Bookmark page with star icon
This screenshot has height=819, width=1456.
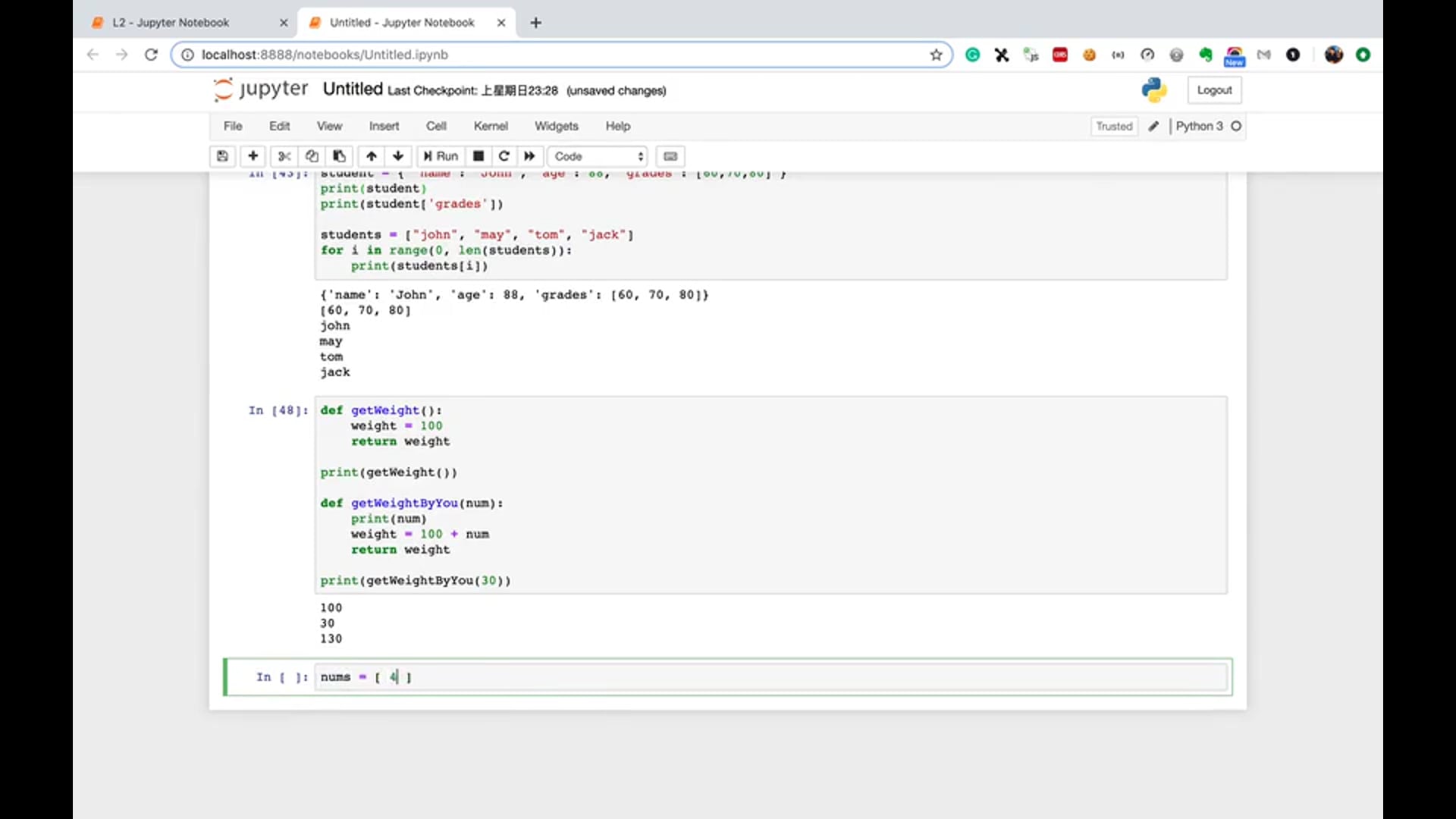(x=936, y=55)
